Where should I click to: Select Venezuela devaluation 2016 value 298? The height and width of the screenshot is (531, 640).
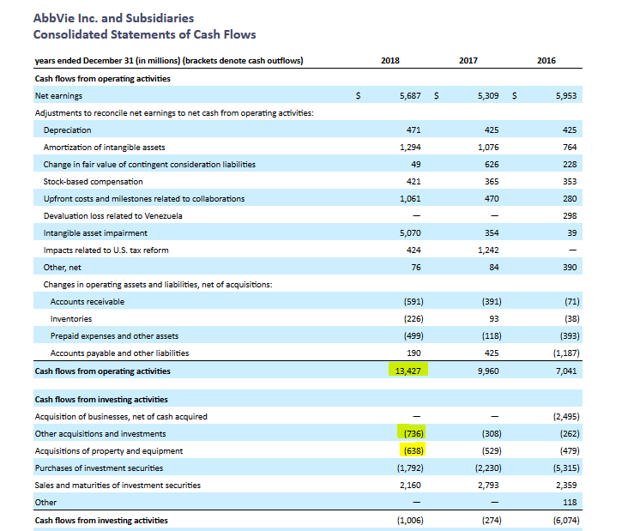pos(570,216)
